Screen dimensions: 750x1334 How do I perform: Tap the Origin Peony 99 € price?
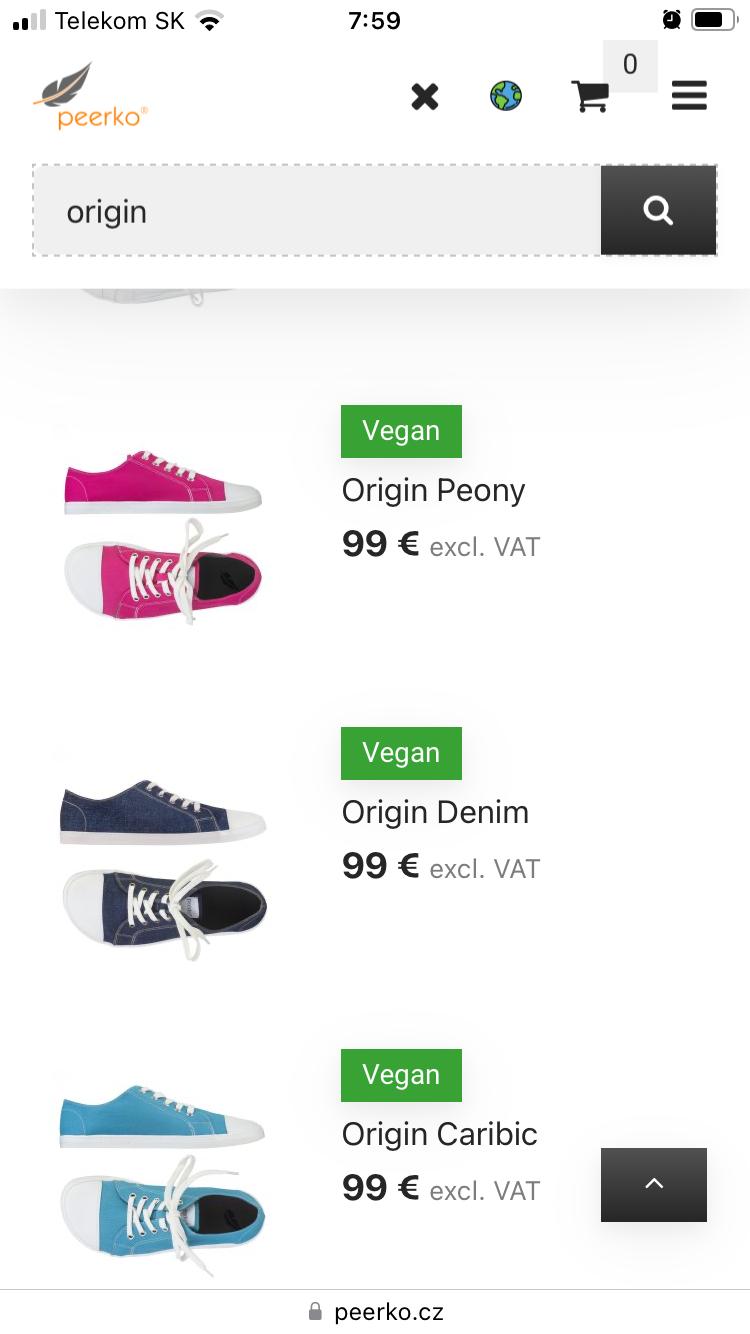(380, 545)
